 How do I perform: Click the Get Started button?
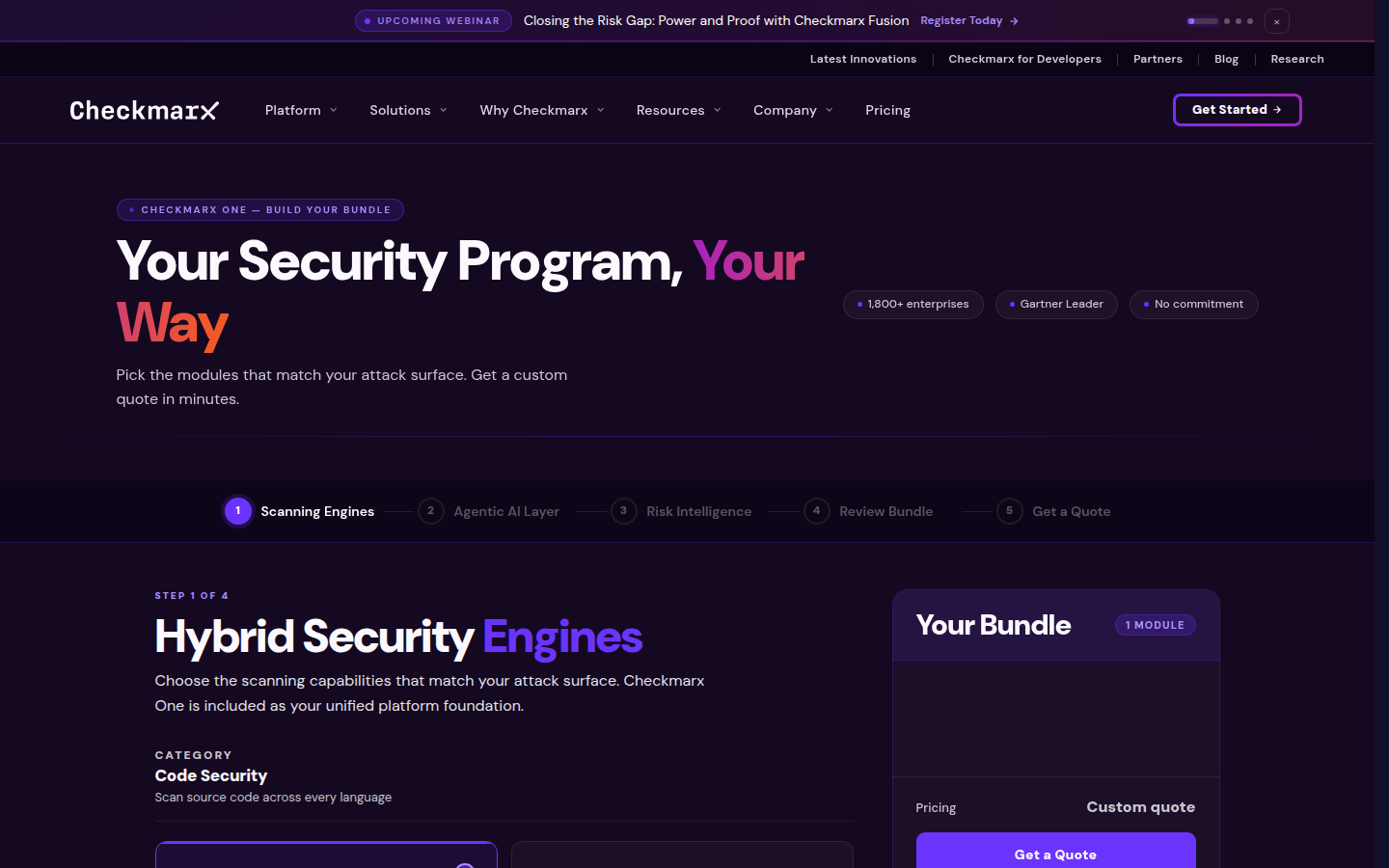pos(1237,110)
